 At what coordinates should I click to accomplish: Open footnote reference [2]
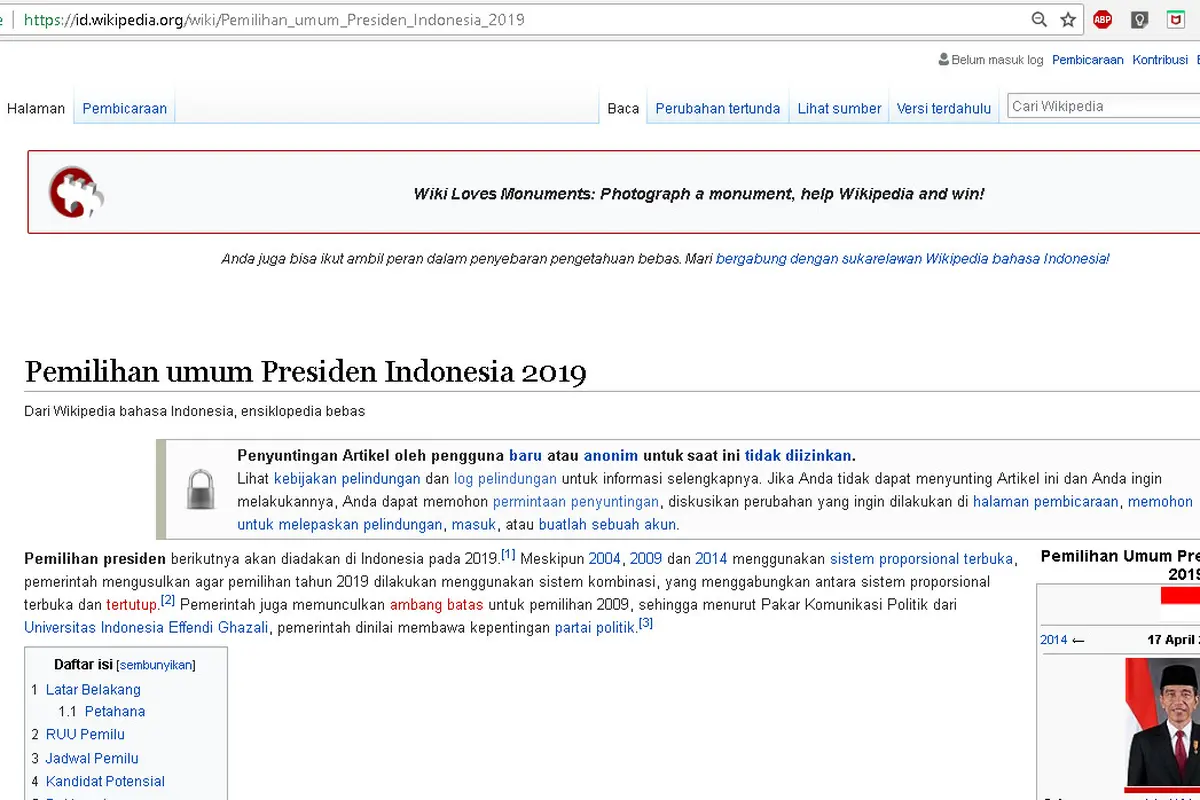(168, 600)
